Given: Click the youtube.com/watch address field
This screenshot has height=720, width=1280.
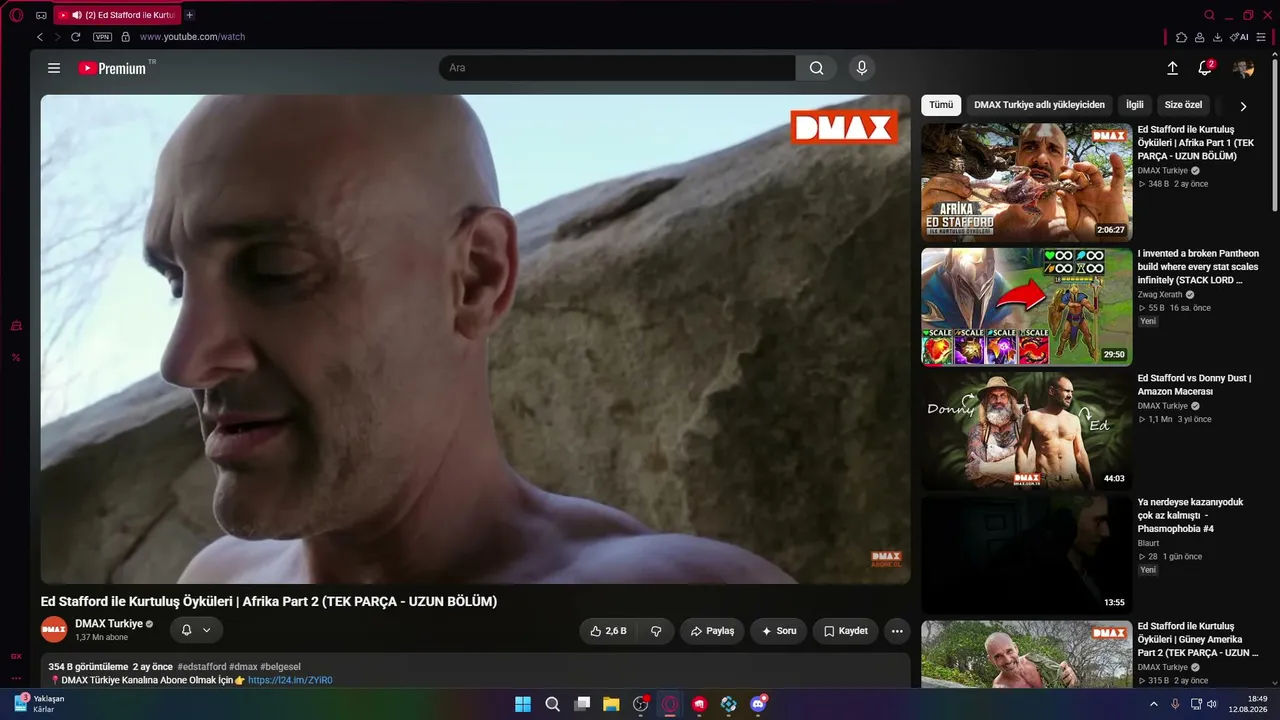Looking at the screenshot, I should pyautogui.click(x=192, y=37).
